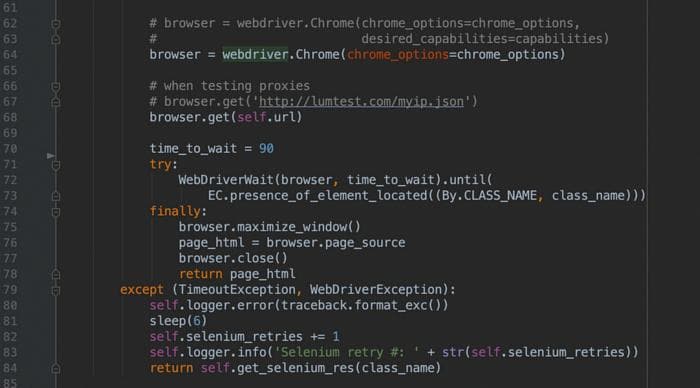Click line number 80 in the gutter
This screenshot has width=700, height=388.
[x=10, y=305]
